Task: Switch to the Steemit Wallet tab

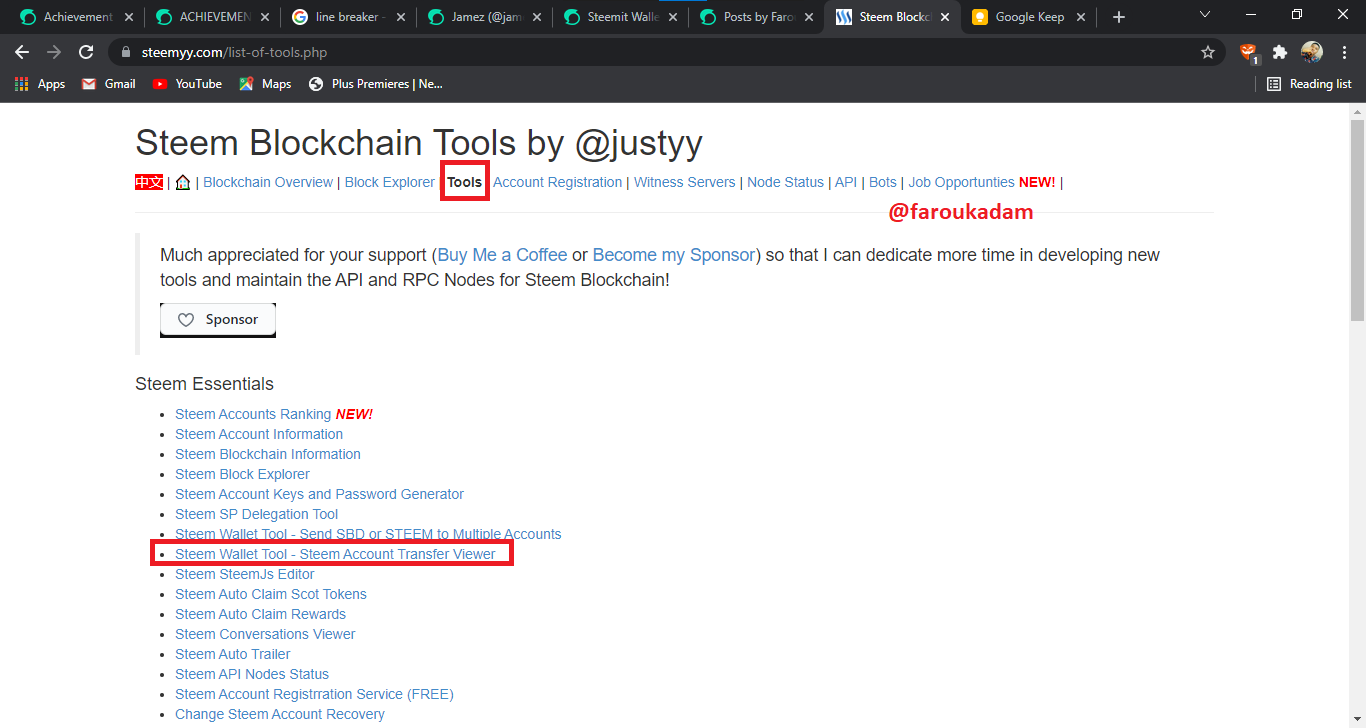Action: (620, 17)
